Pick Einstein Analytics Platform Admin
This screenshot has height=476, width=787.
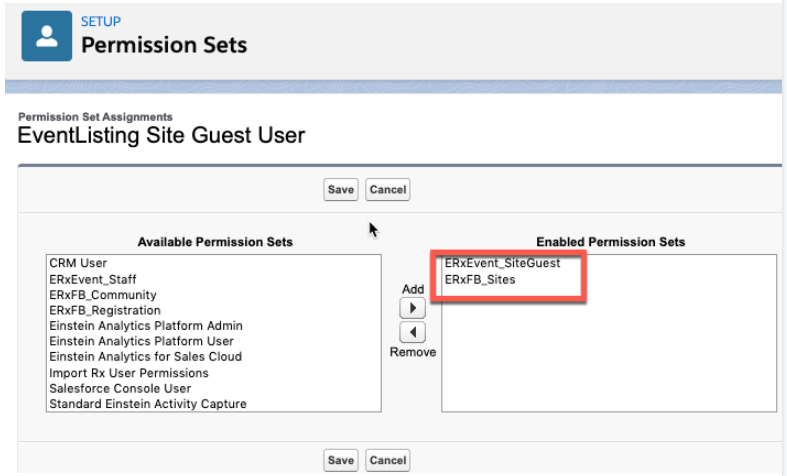coord(145,326)
